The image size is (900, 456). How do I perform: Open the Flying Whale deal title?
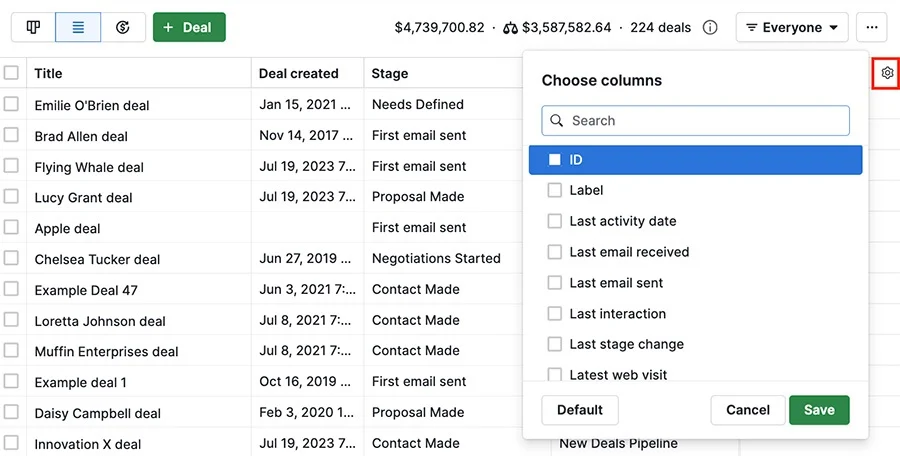[89, 167]
